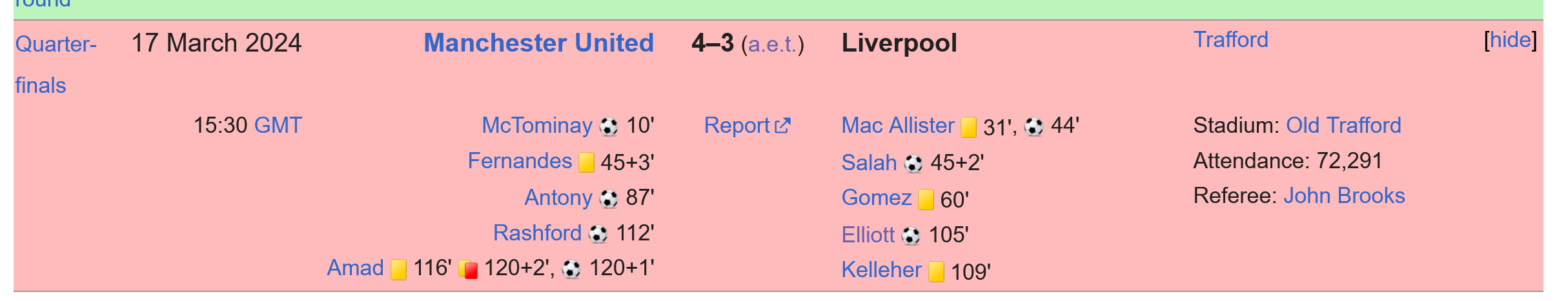This screenshot has width=1568, height=301.
Task: Open the Trafford location link
Action: [x=1230, y=40]
